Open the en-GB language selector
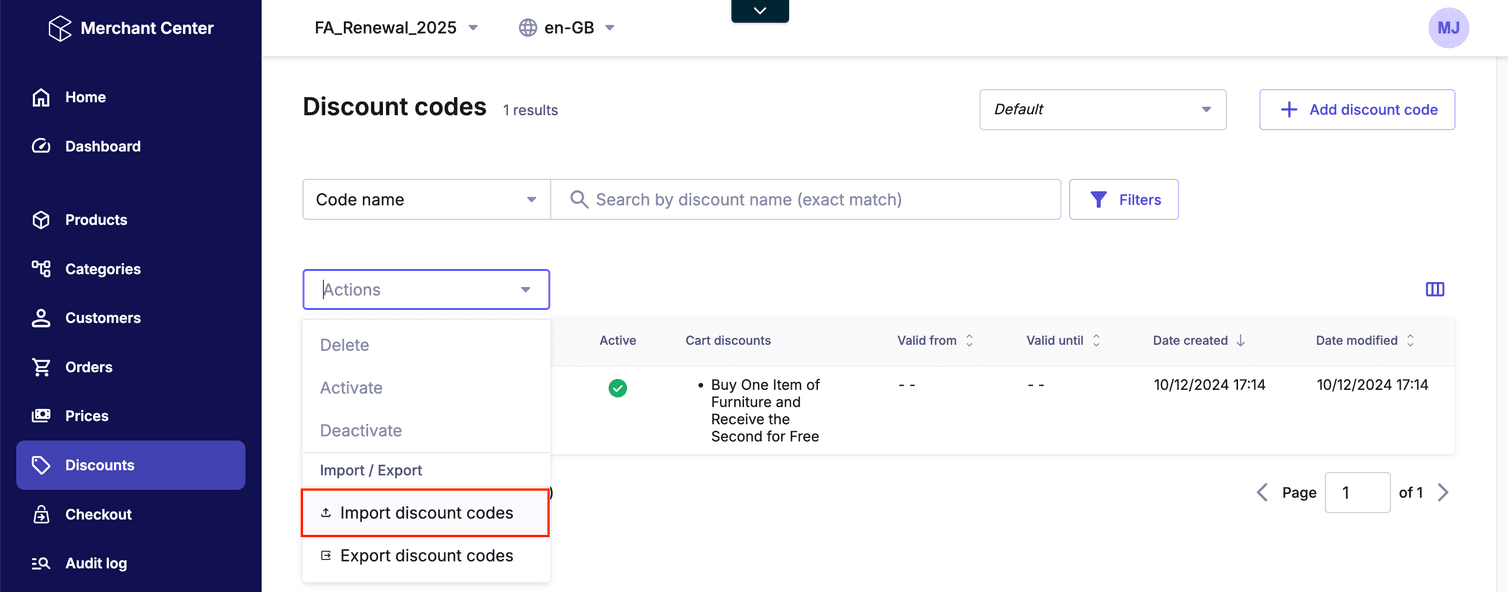 coord(566,27)
